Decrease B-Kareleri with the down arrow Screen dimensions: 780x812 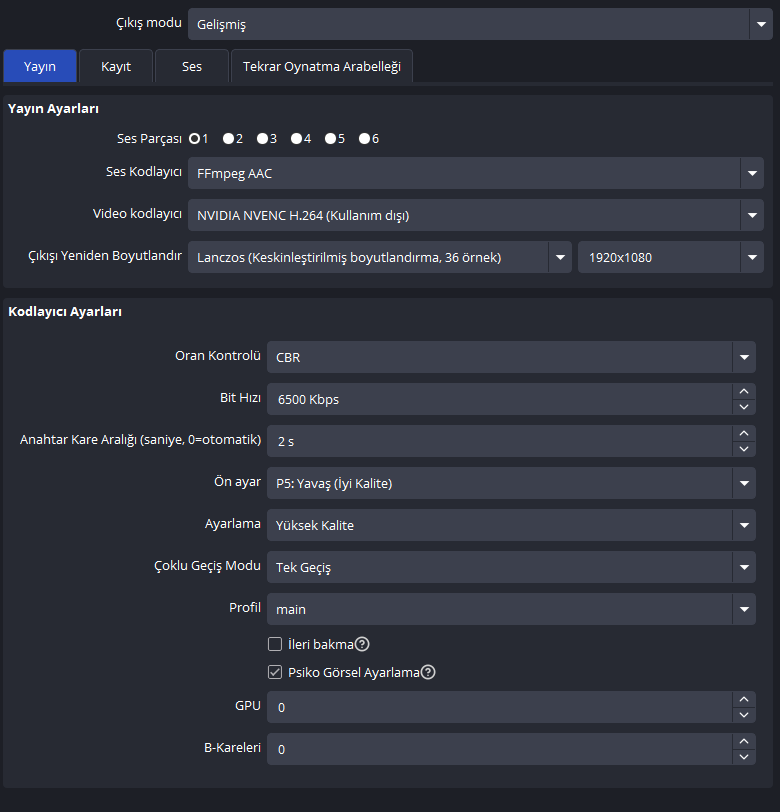click(x=744, y=757)
